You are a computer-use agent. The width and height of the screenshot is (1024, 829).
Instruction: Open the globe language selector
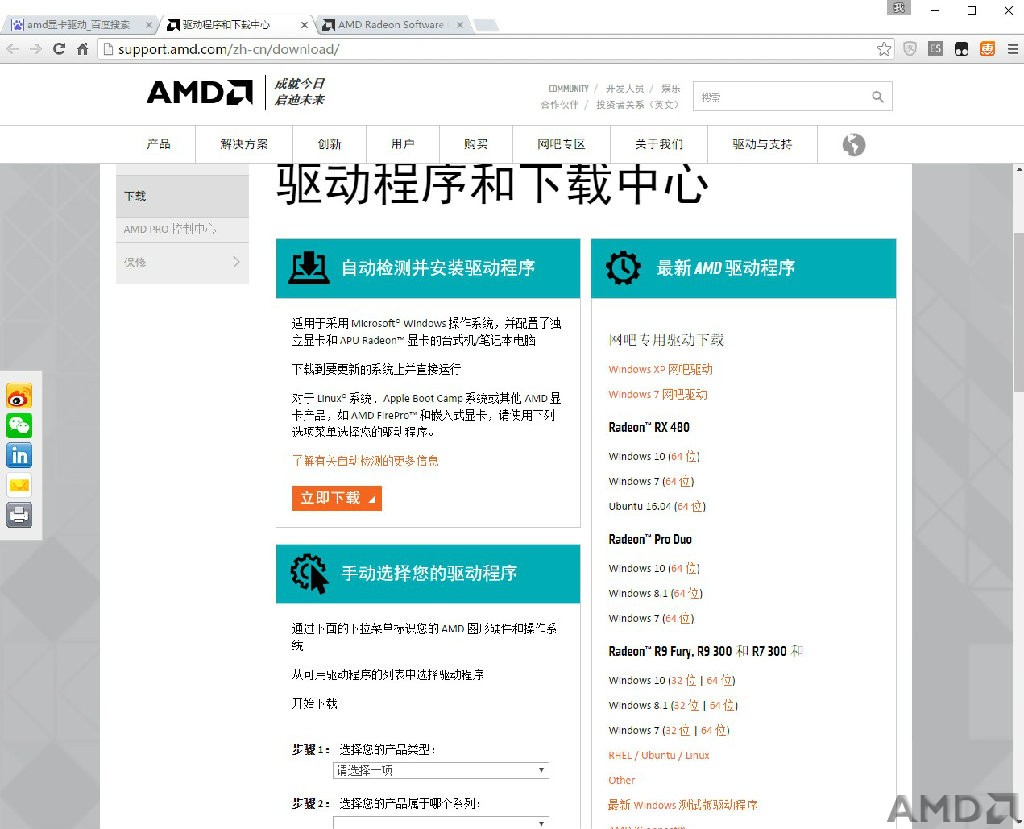point(854,144)
